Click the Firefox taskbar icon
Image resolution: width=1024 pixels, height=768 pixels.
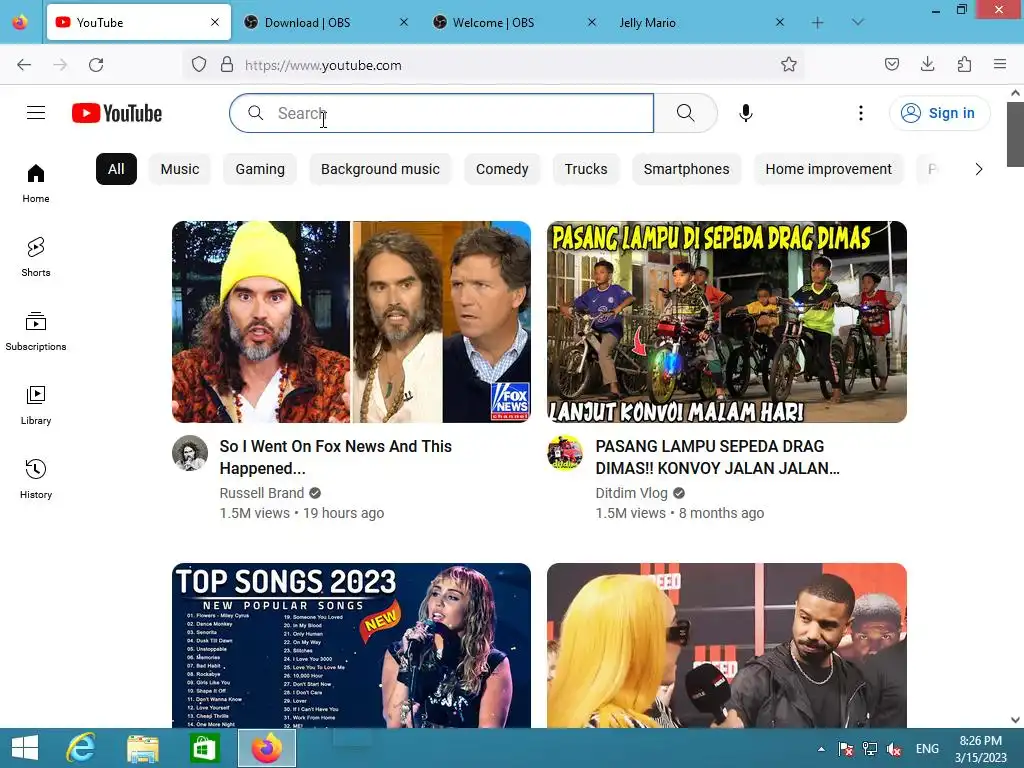(x=267, y=748)
